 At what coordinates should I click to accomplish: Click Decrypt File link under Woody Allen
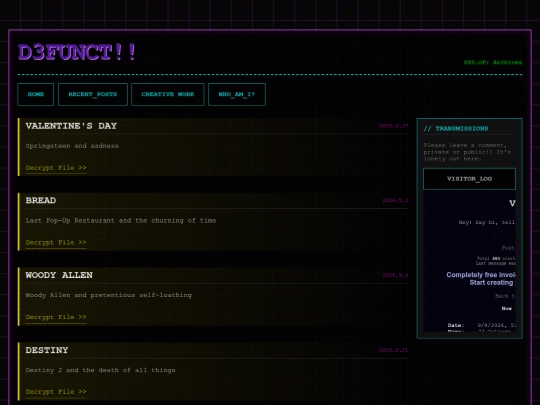pos(56,317)
